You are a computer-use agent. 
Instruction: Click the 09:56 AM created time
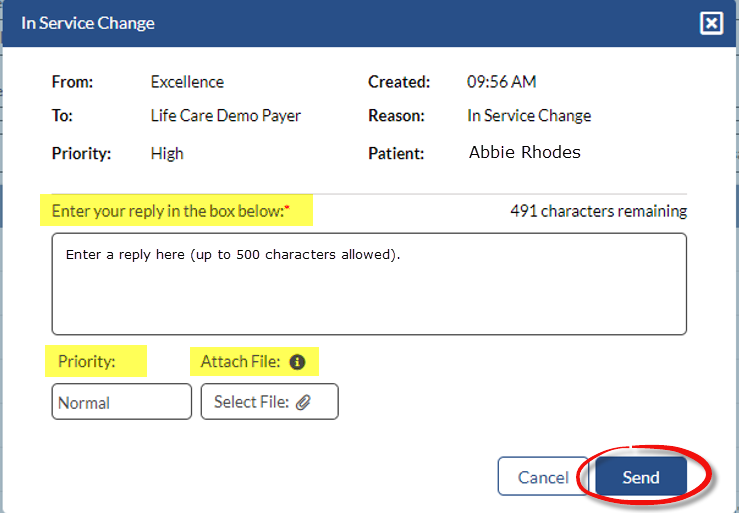[x=501, y=82]
